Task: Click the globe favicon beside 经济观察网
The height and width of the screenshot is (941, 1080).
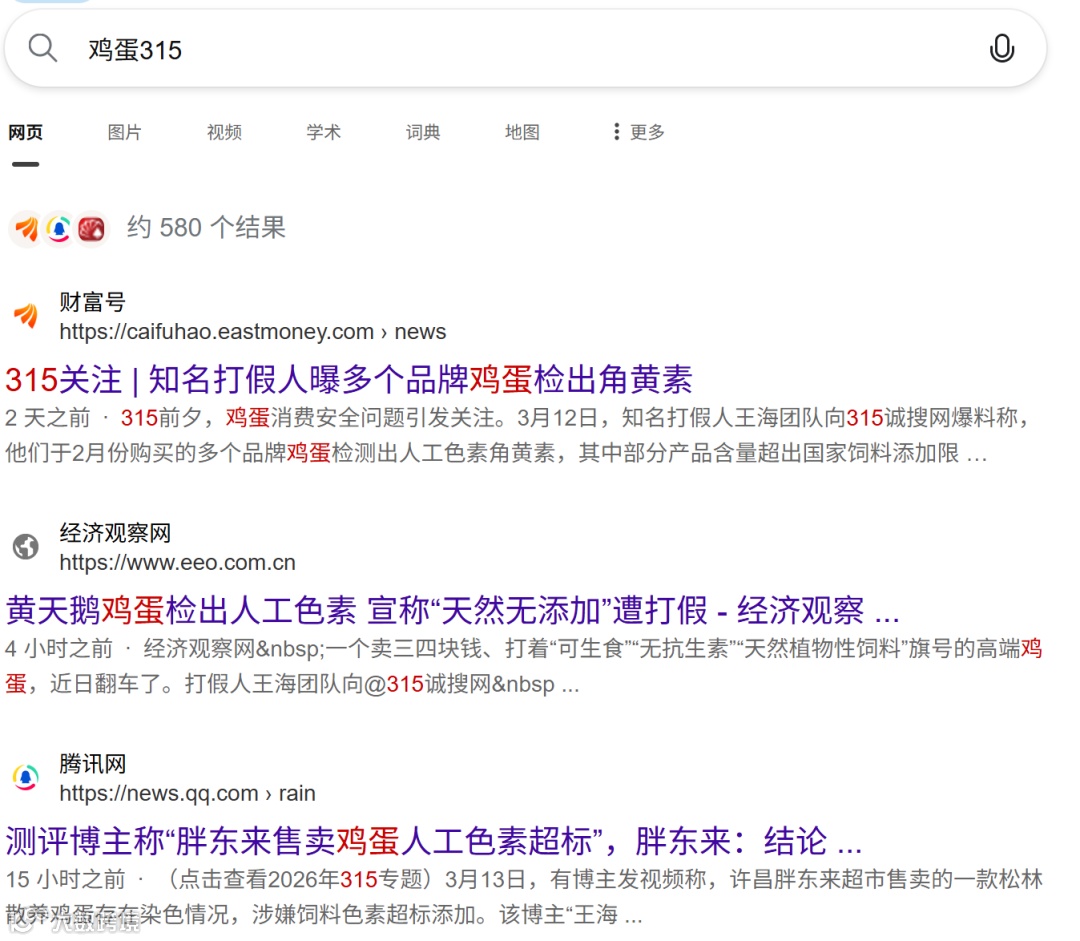Action: tap(26, 547)
